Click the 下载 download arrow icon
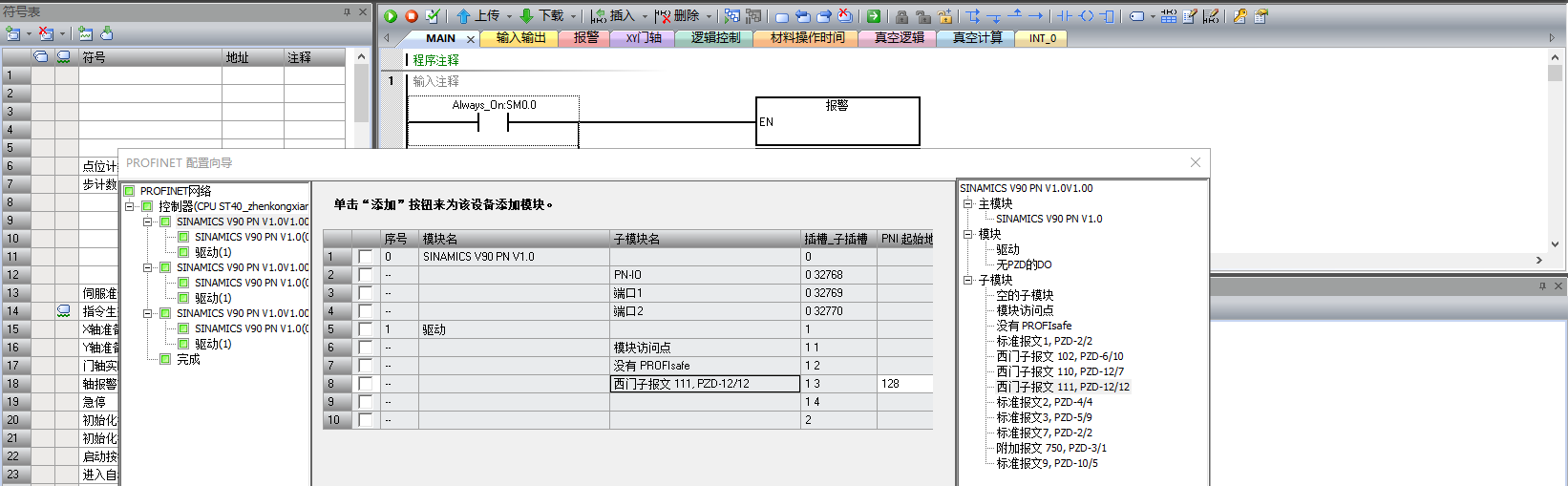 pos(526,16)
